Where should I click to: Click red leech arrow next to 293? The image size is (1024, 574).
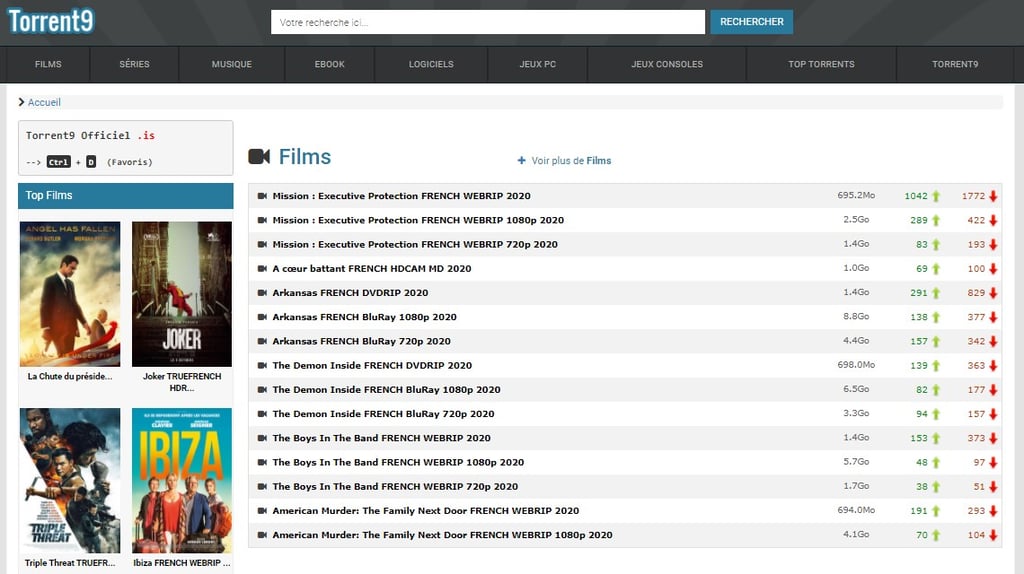[x=993, y=511]
